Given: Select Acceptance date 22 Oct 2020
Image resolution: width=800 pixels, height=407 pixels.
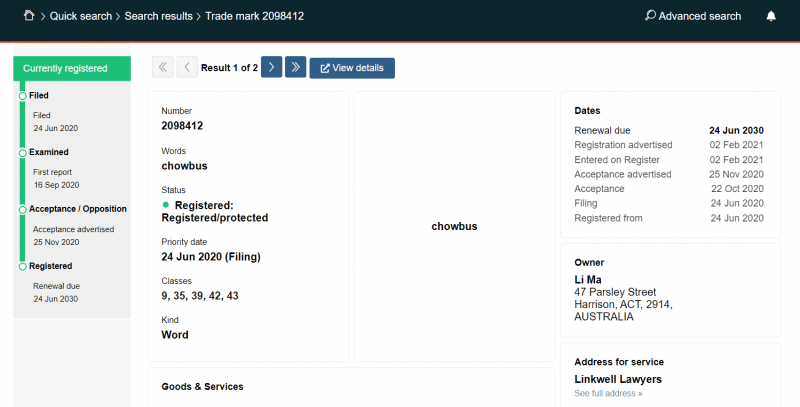Looking at the screenshot, I should pos(737,189).
